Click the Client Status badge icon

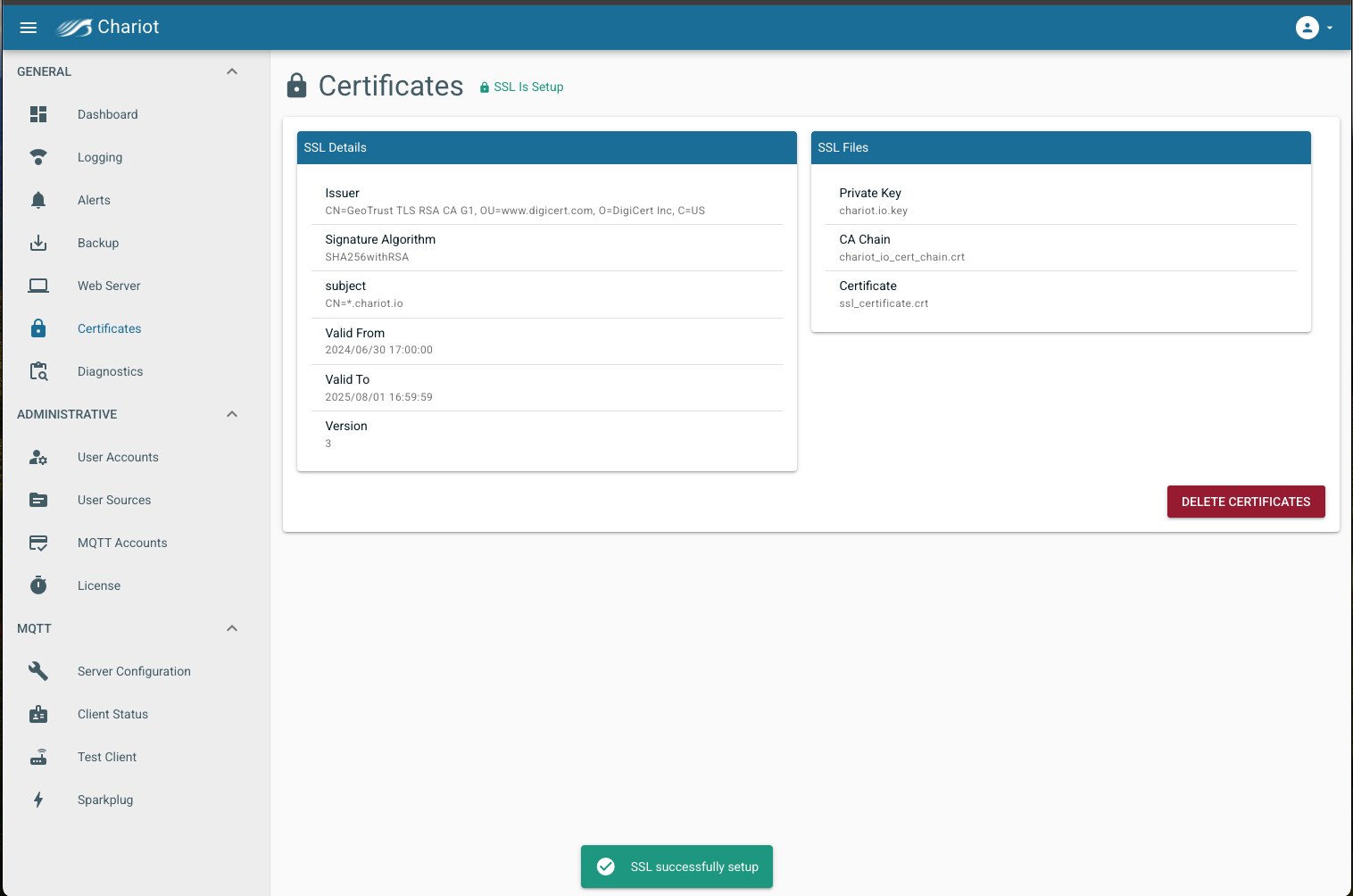point(38,714)
